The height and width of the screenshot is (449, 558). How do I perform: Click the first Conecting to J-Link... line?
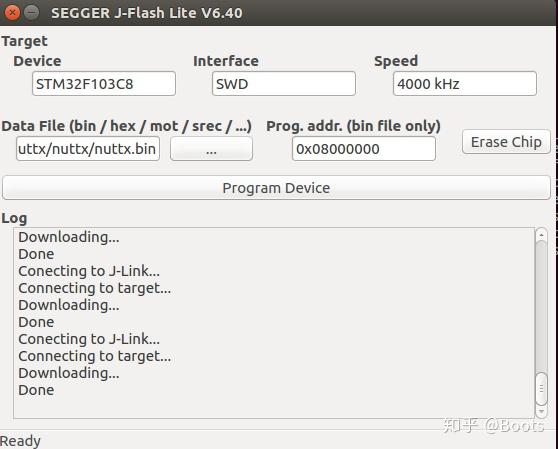pyautogui.click(x=89, y=271)
